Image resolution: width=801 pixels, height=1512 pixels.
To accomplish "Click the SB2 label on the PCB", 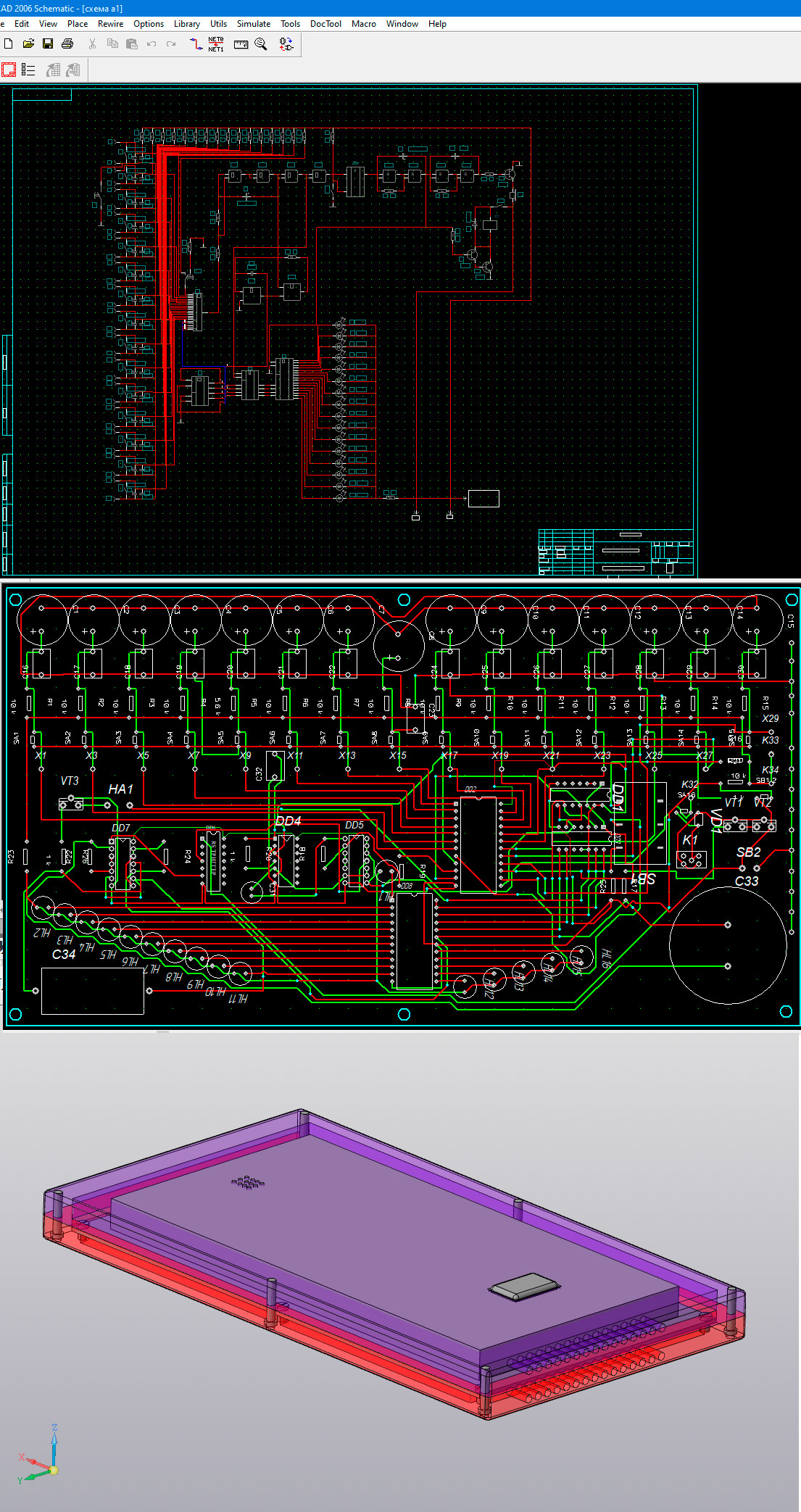I will pyautogui.click(x=748, y=852).
